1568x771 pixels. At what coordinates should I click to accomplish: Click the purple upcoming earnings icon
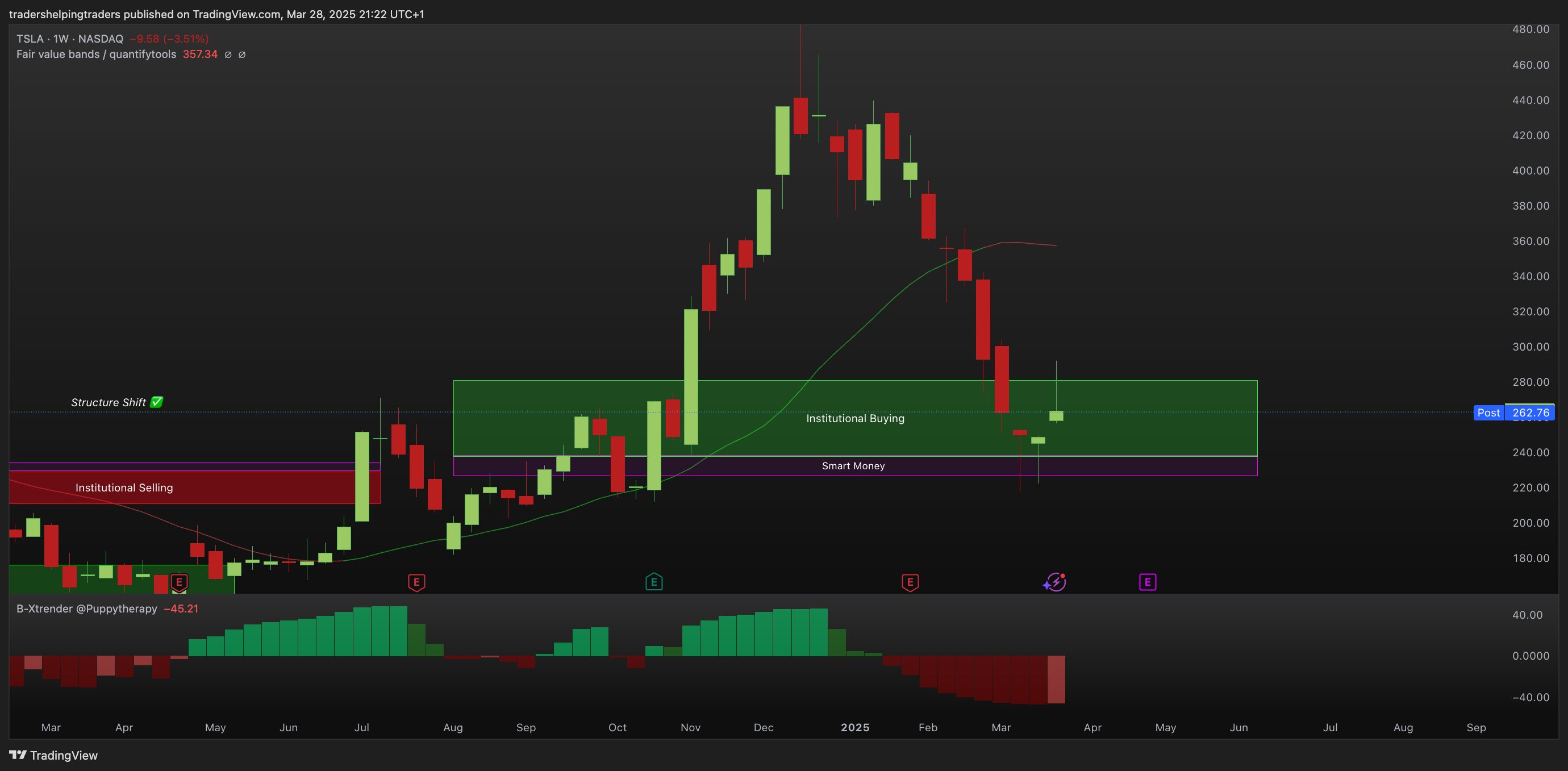point(1148,582)
